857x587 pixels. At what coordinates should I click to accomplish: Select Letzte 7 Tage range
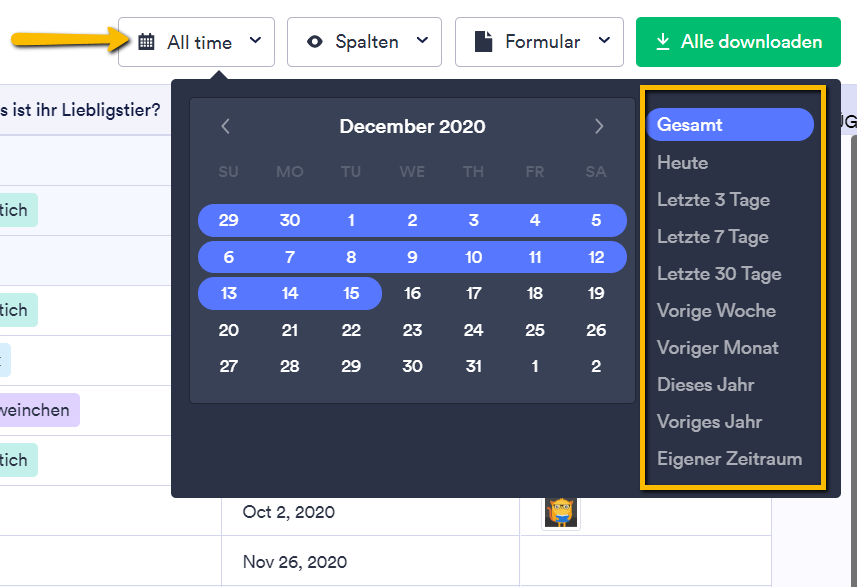coord(713,237)
